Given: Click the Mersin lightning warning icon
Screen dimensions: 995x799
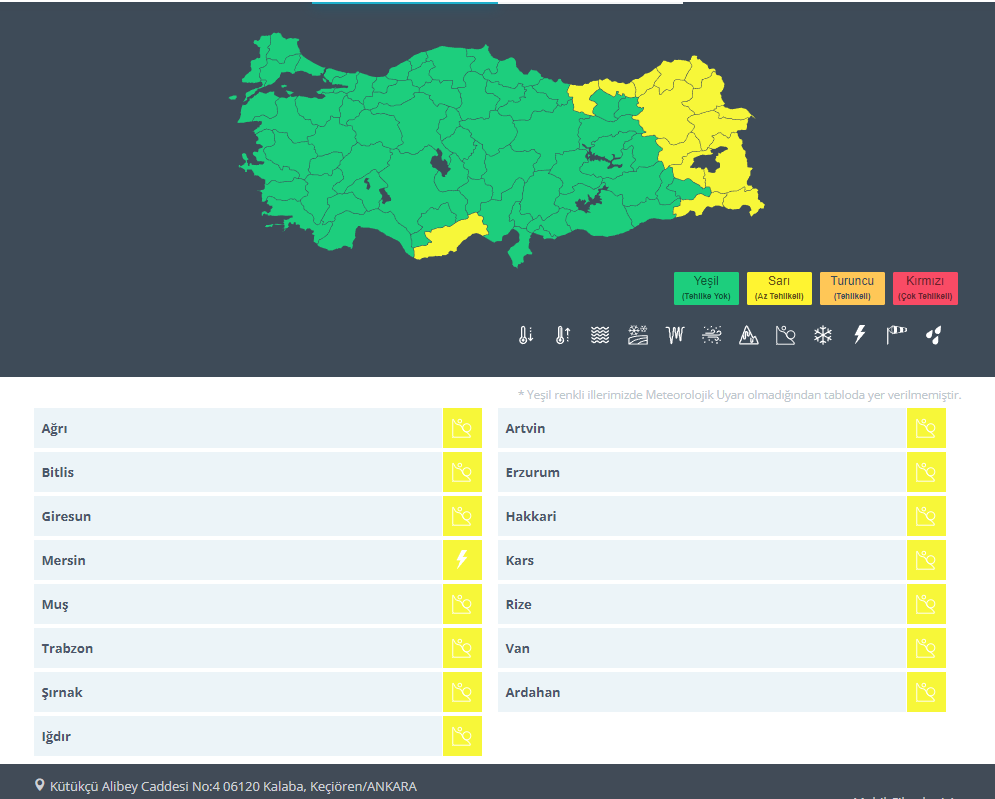Looking at the screenshot, I should click(x=462, y=560).
